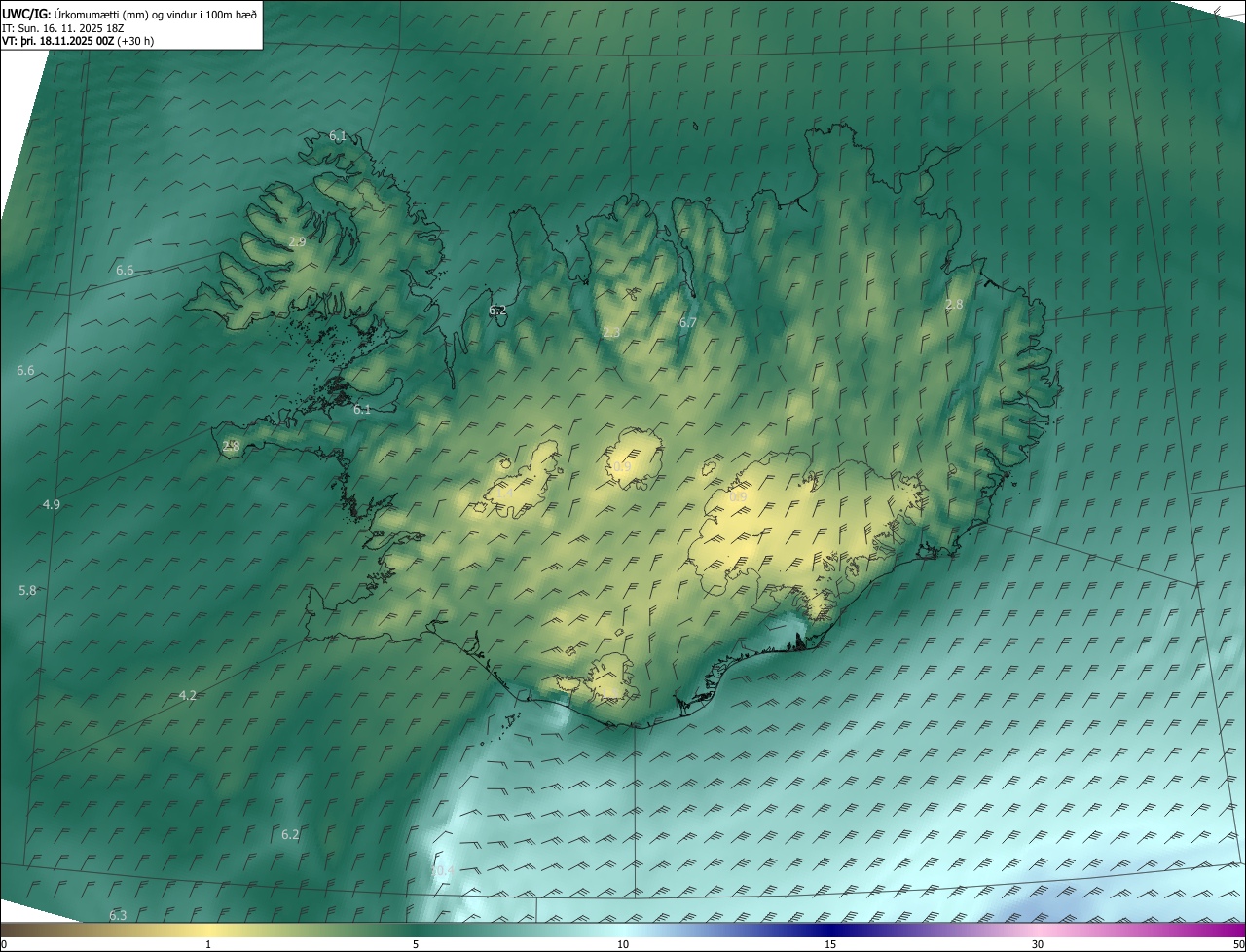
Task: Click the 5.8 value on the map
Action: (x=27, y=590)
